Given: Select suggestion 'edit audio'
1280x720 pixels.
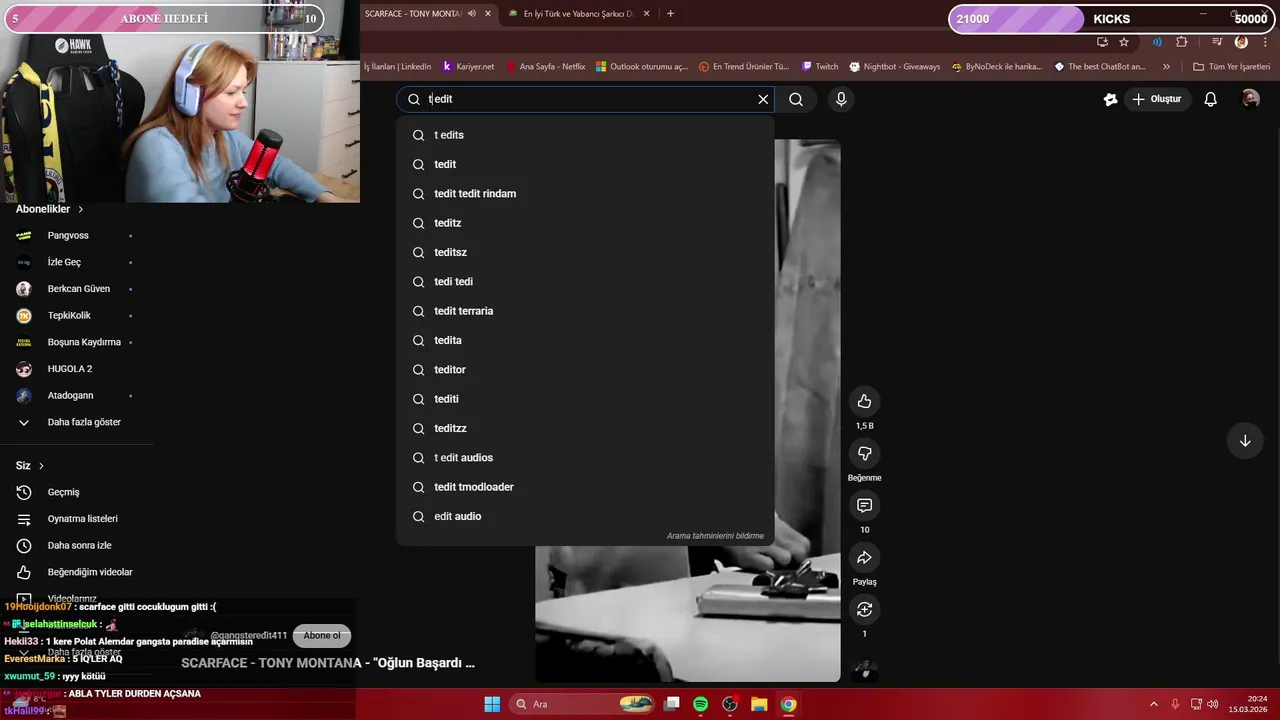Looking at the screenshot, I should pyautogui.click(x=585, y=516).
